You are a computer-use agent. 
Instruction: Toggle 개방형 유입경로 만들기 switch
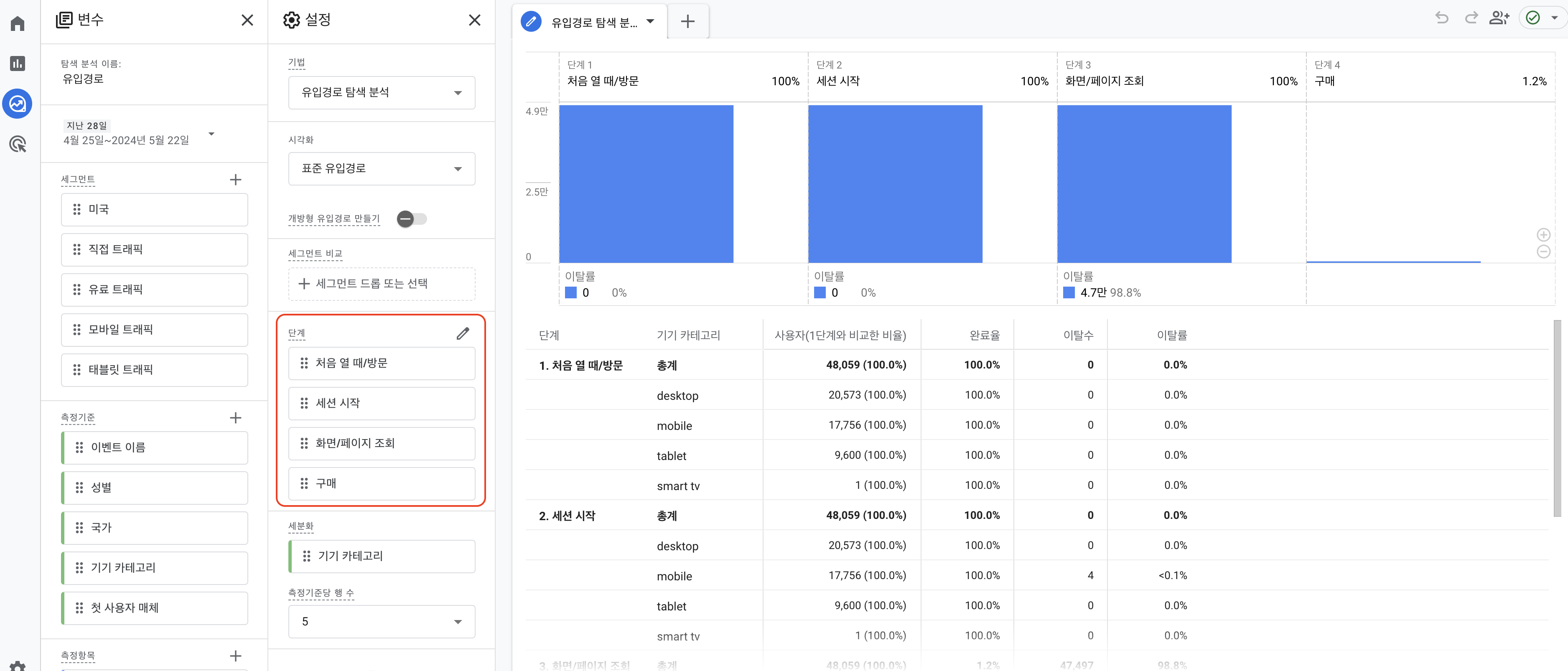412,219
